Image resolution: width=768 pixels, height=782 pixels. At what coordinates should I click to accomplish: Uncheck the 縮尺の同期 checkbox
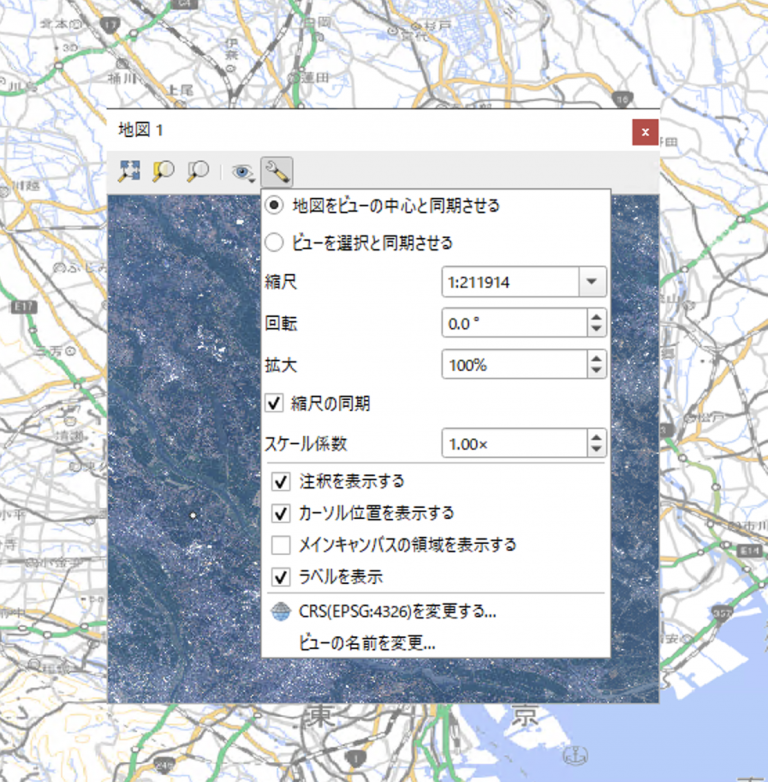pos(274,402)
